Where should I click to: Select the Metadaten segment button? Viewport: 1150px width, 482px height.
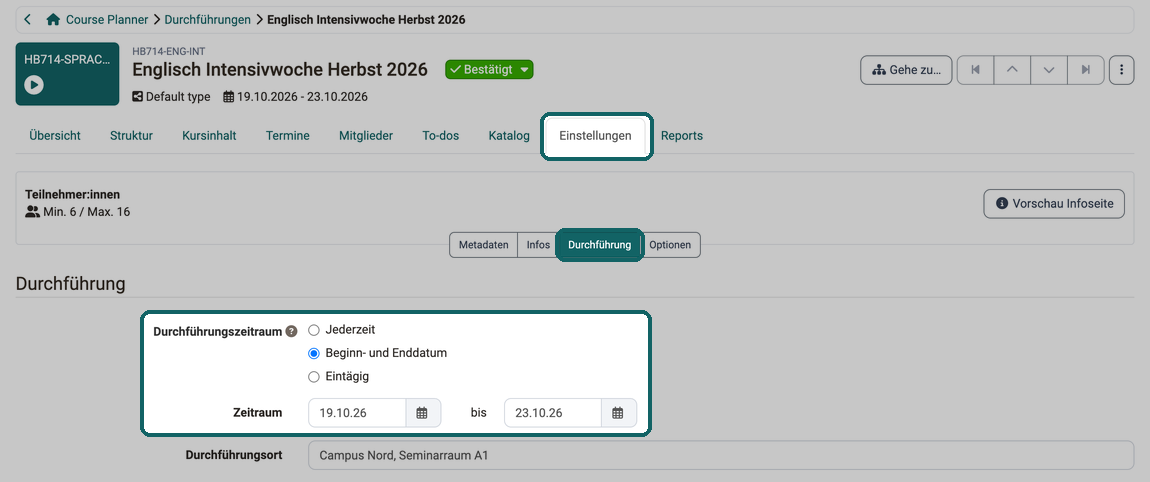point(483,245)
